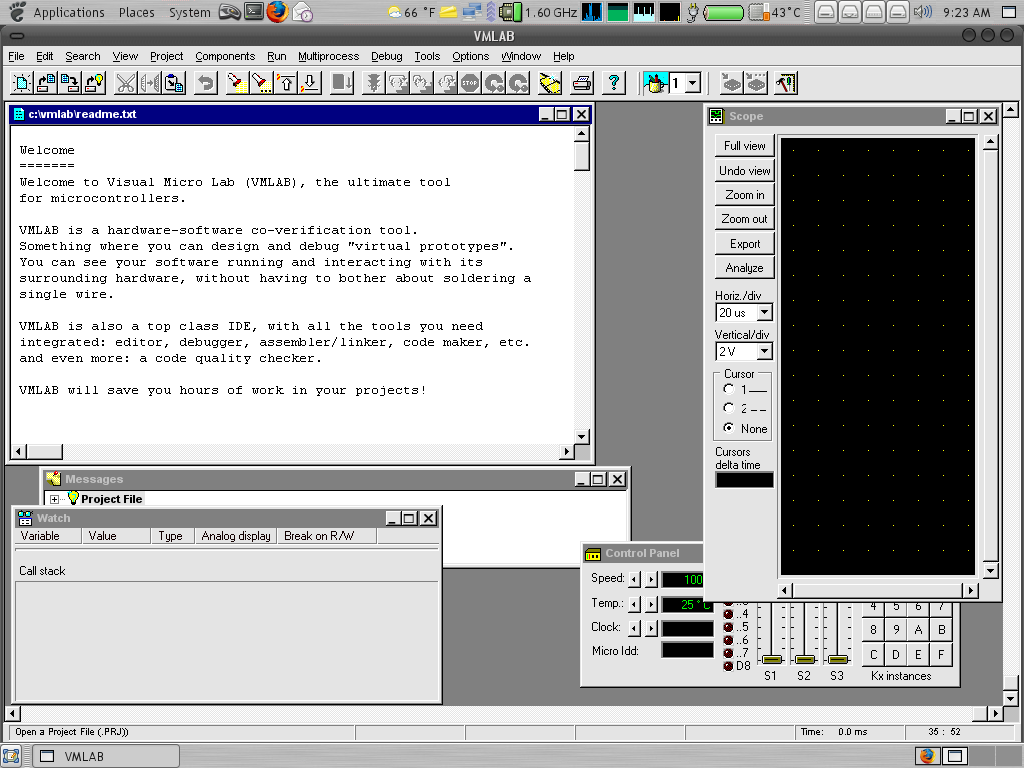Open the Print toolbar icon
The image size is (1024, 768).
tap(580, 83)
